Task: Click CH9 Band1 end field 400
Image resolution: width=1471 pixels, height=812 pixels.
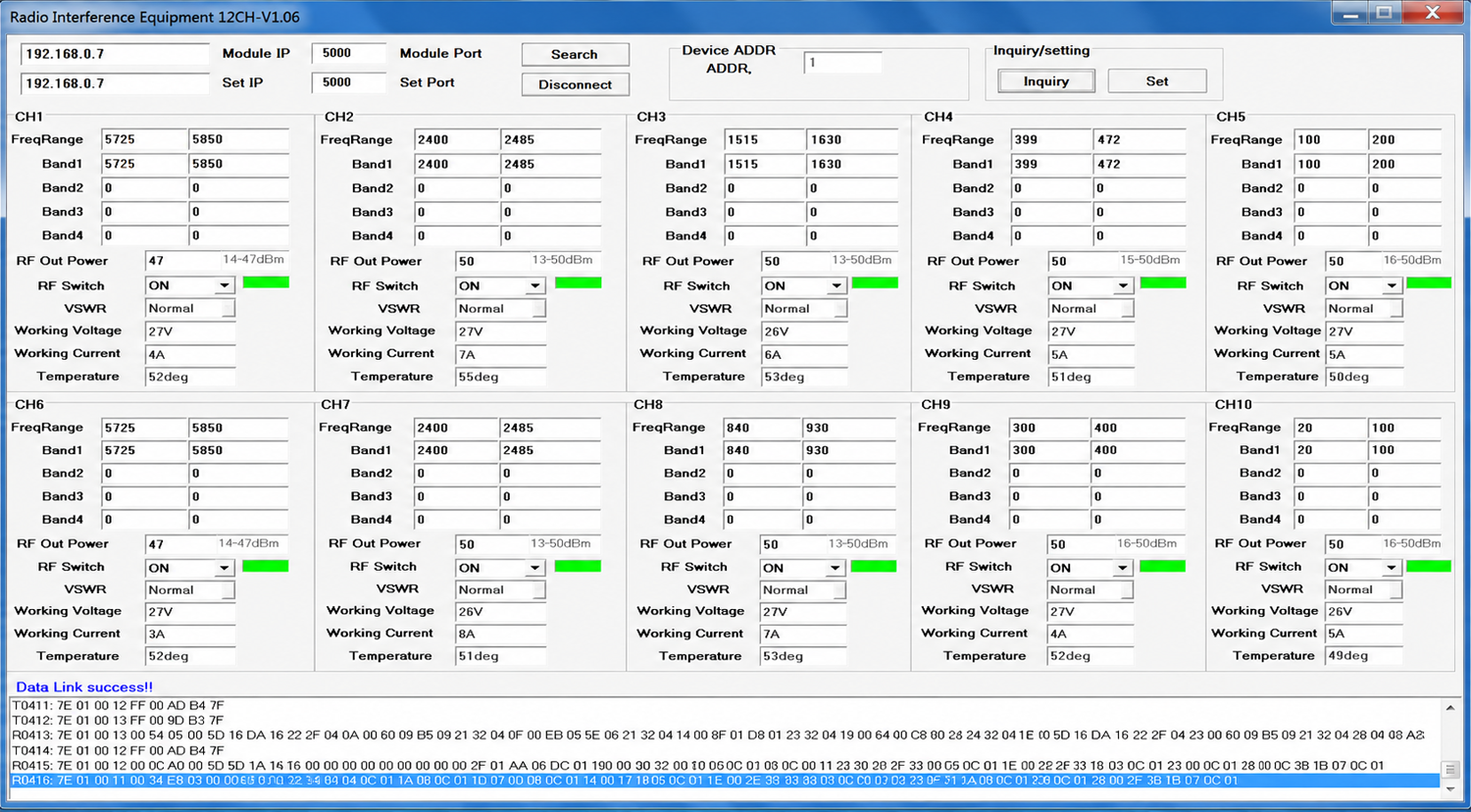Action: 1138,450
